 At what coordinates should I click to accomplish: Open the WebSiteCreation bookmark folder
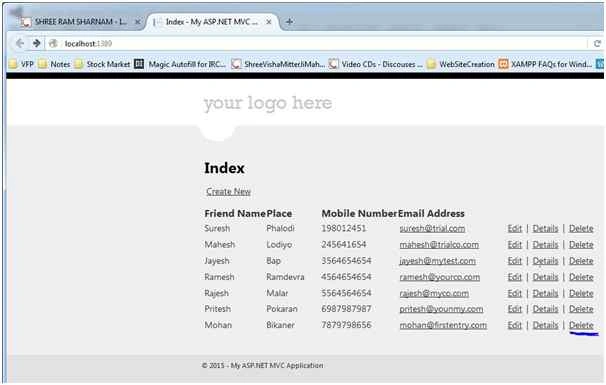pyautogui.click(x=461, y=64)
